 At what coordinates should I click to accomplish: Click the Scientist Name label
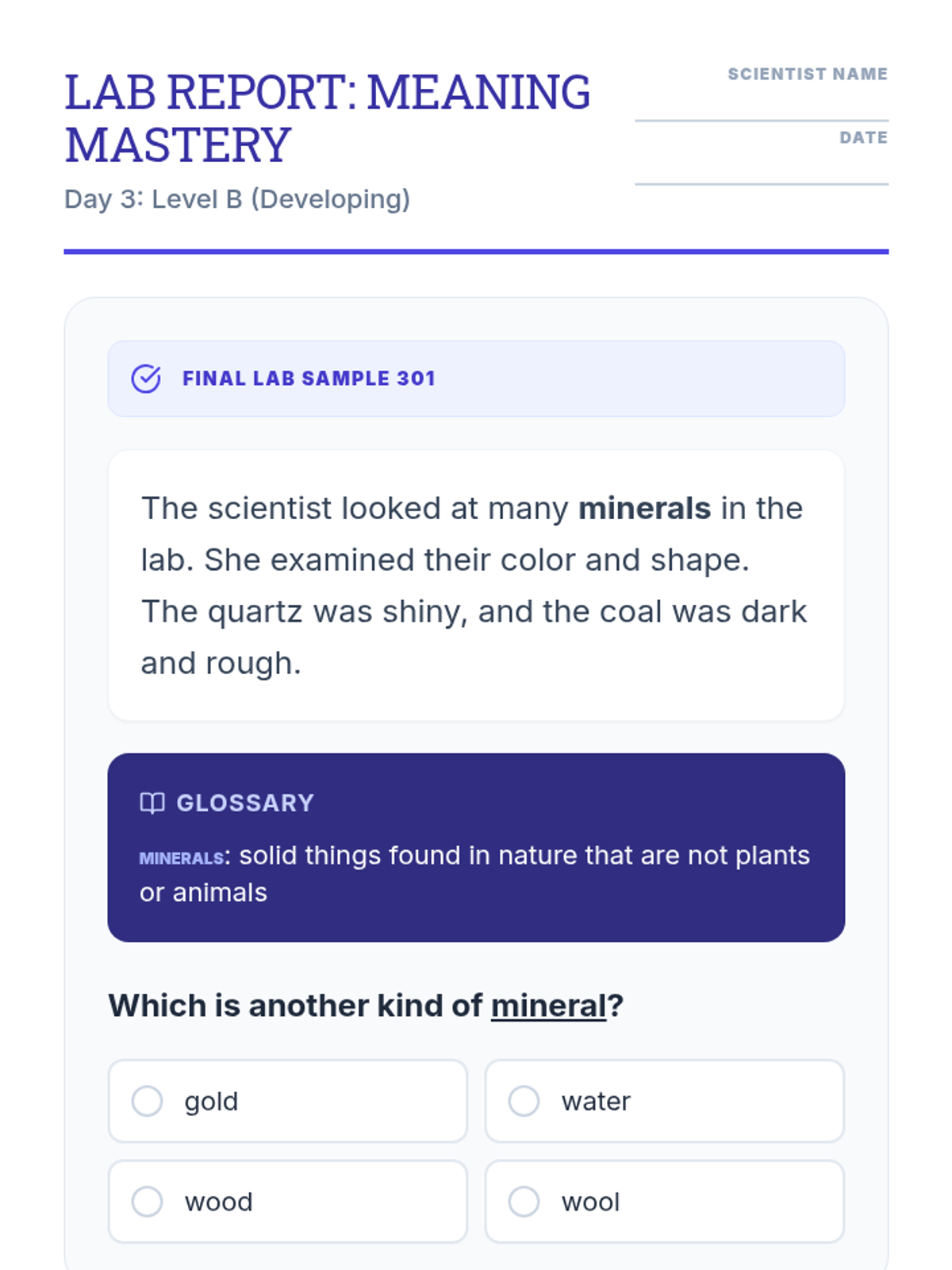pyautogui.click(x=808, y=74)
